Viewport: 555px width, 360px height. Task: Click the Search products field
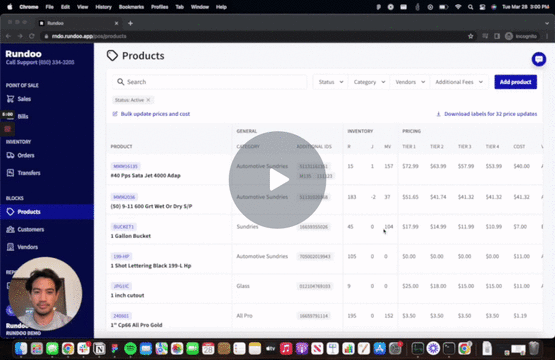tap(210, 82)
